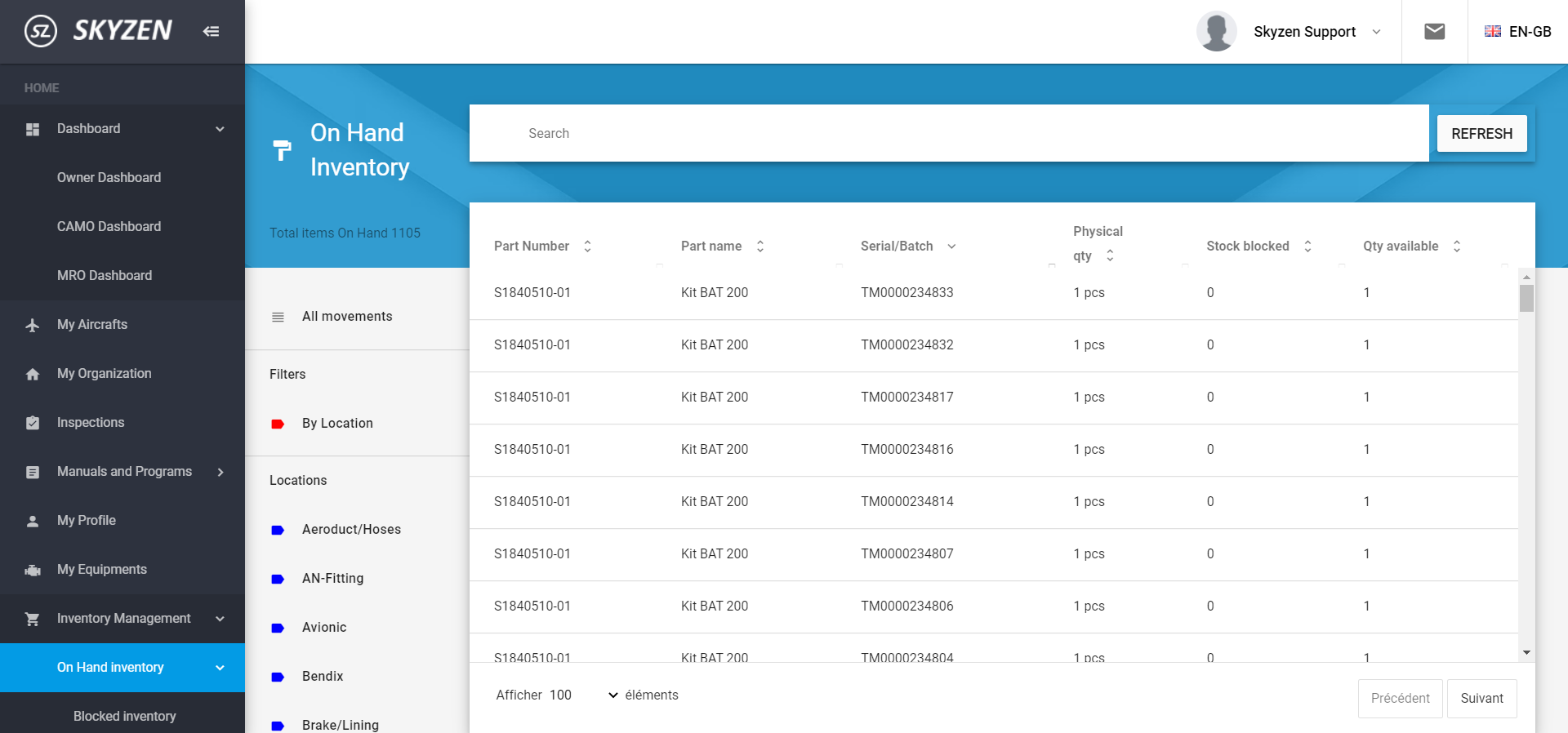Click the scrollbar up arrow
This screenshot has width=1568, height=733.
(1526, 278)
